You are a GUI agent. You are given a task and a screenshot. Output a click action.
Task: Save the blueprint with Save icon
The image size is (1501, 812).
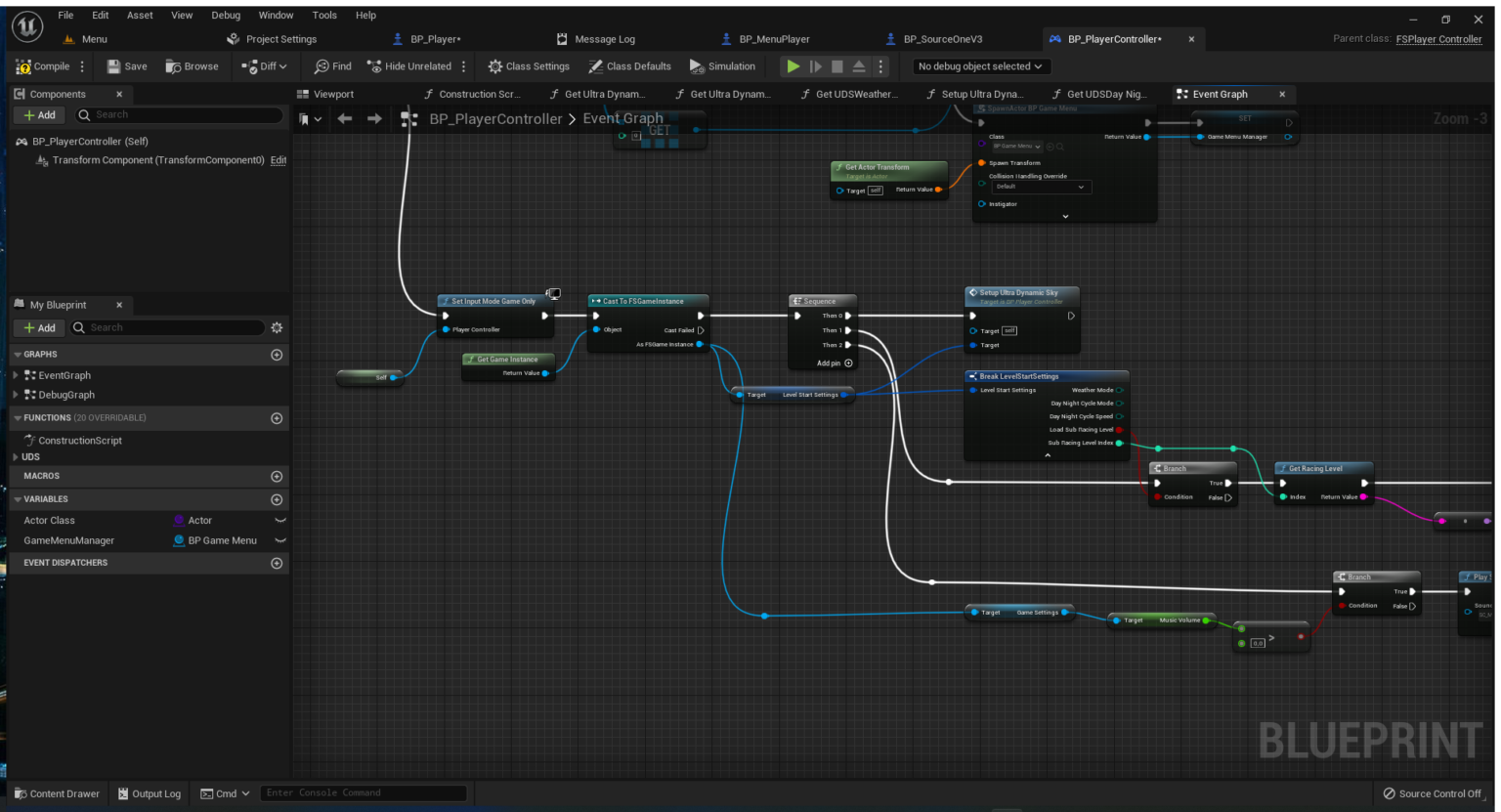tap(127, 66)
